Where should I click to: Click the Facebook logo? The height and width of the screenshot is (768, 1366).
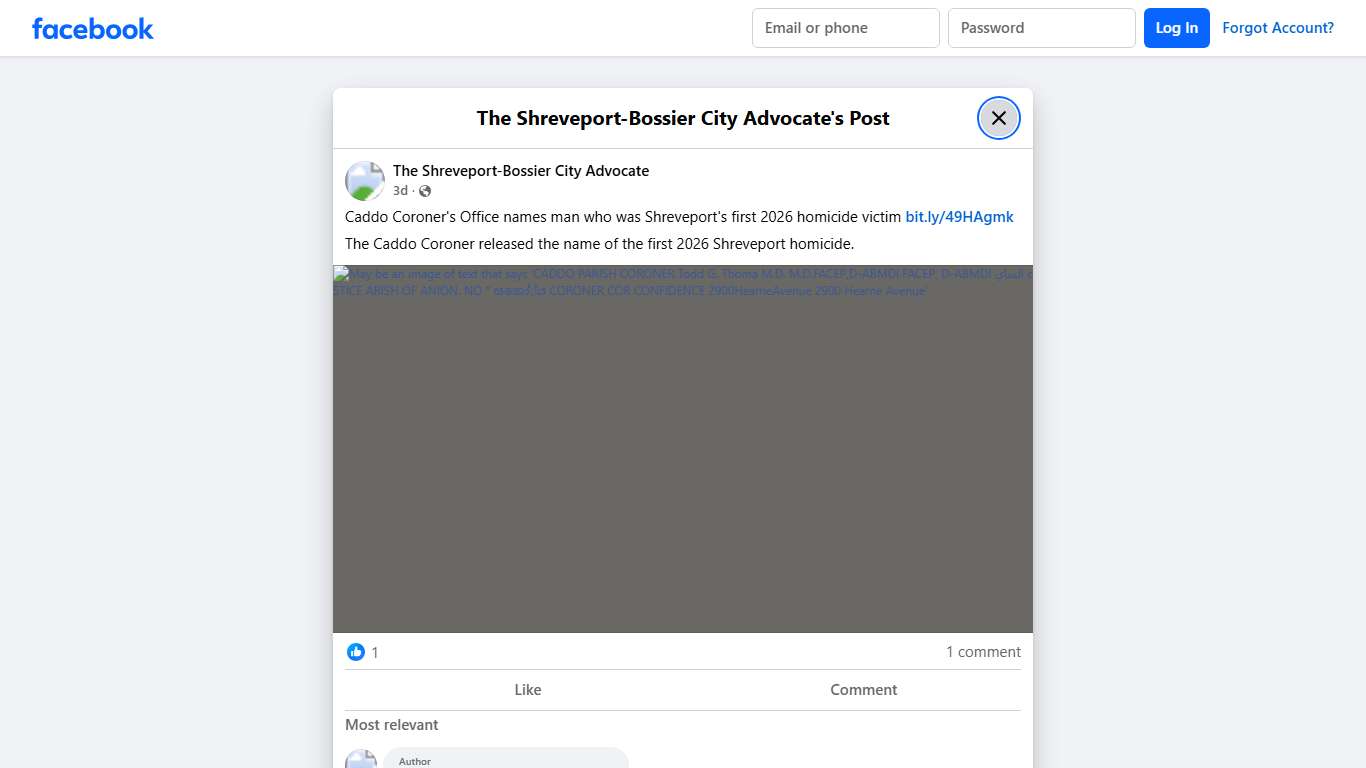tap(92, 28)
